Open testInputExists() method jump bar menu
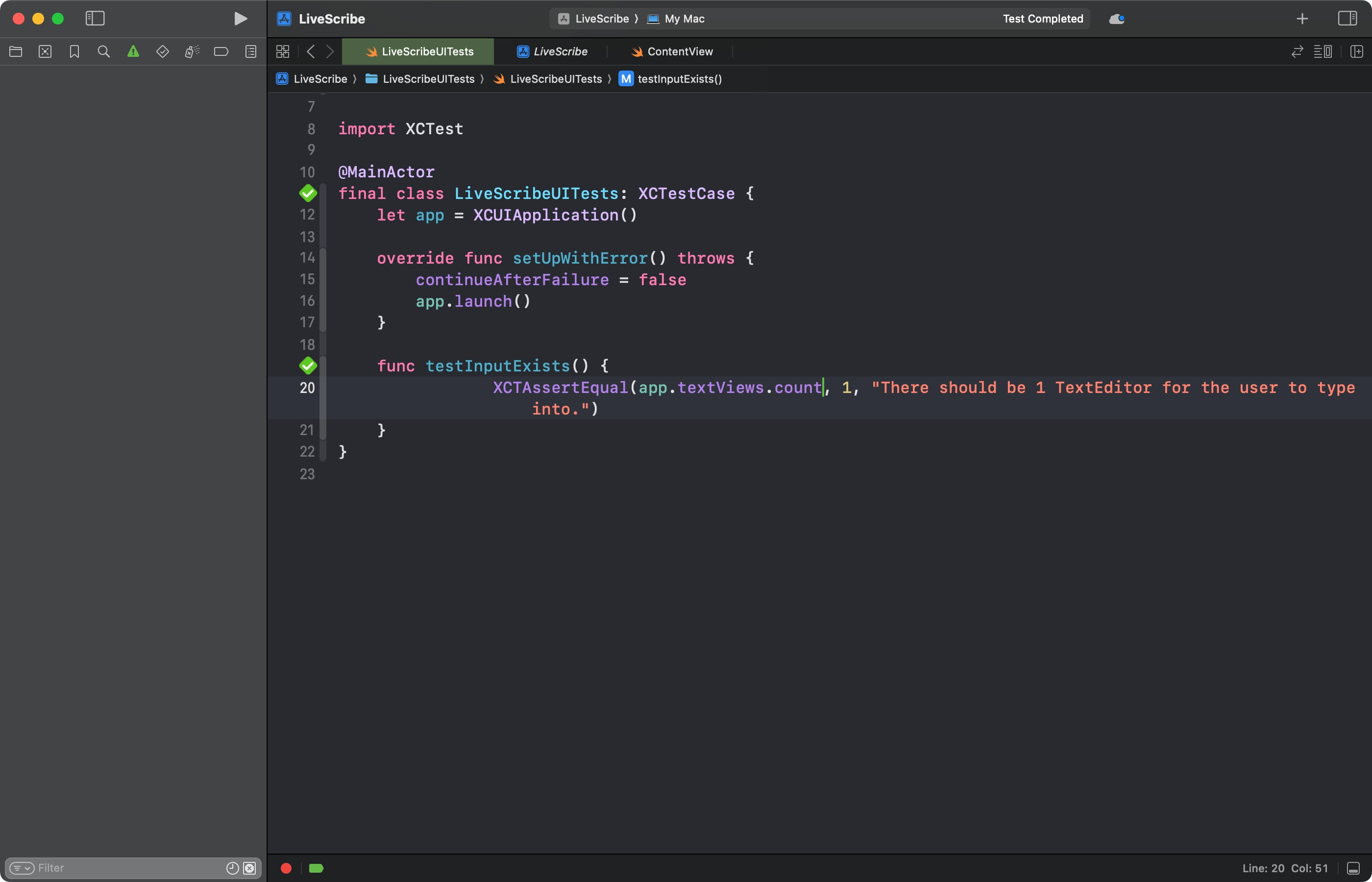Viewport: 1372px width, 882px height. [679, 79]
